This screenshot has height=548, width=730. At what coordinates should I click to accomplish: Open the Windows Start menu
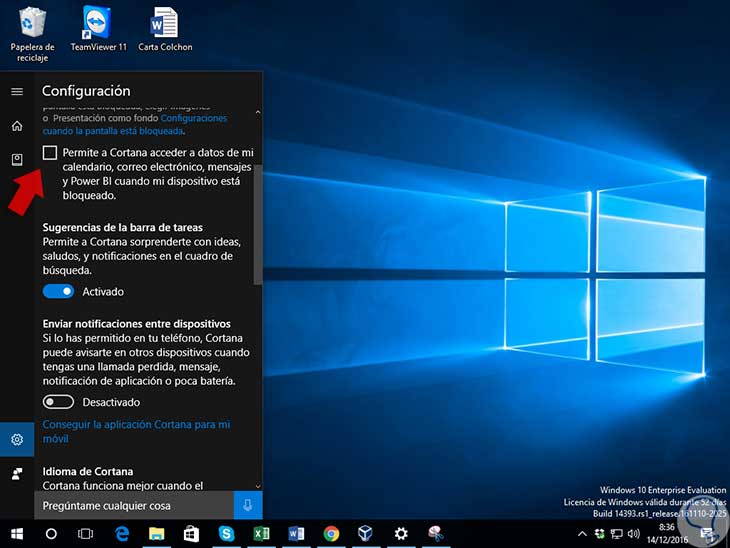coord(17,534)
